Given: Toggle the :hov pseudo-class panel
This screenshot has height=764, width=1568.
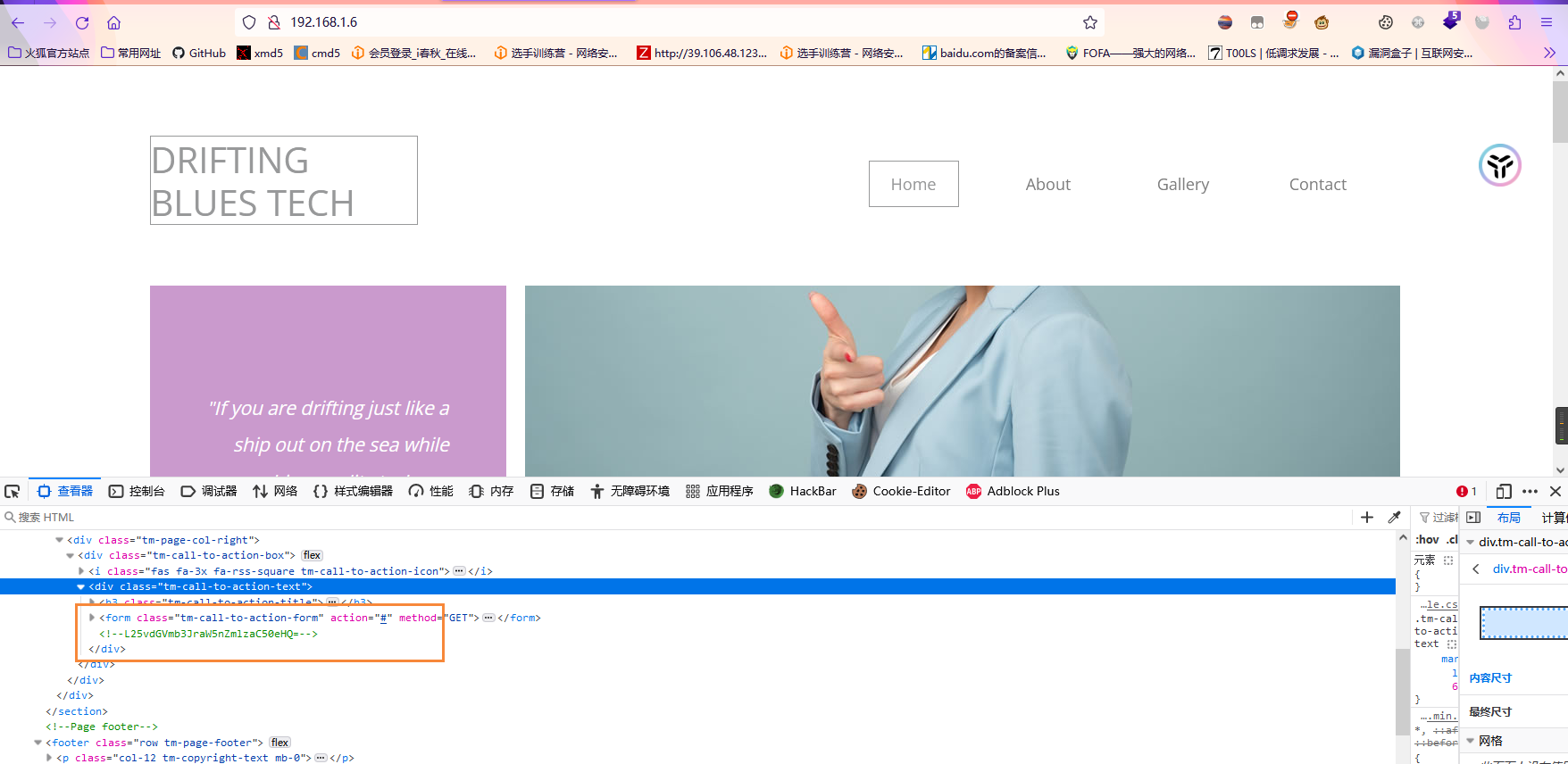Looking at the screenshot, I should 1427,539.
